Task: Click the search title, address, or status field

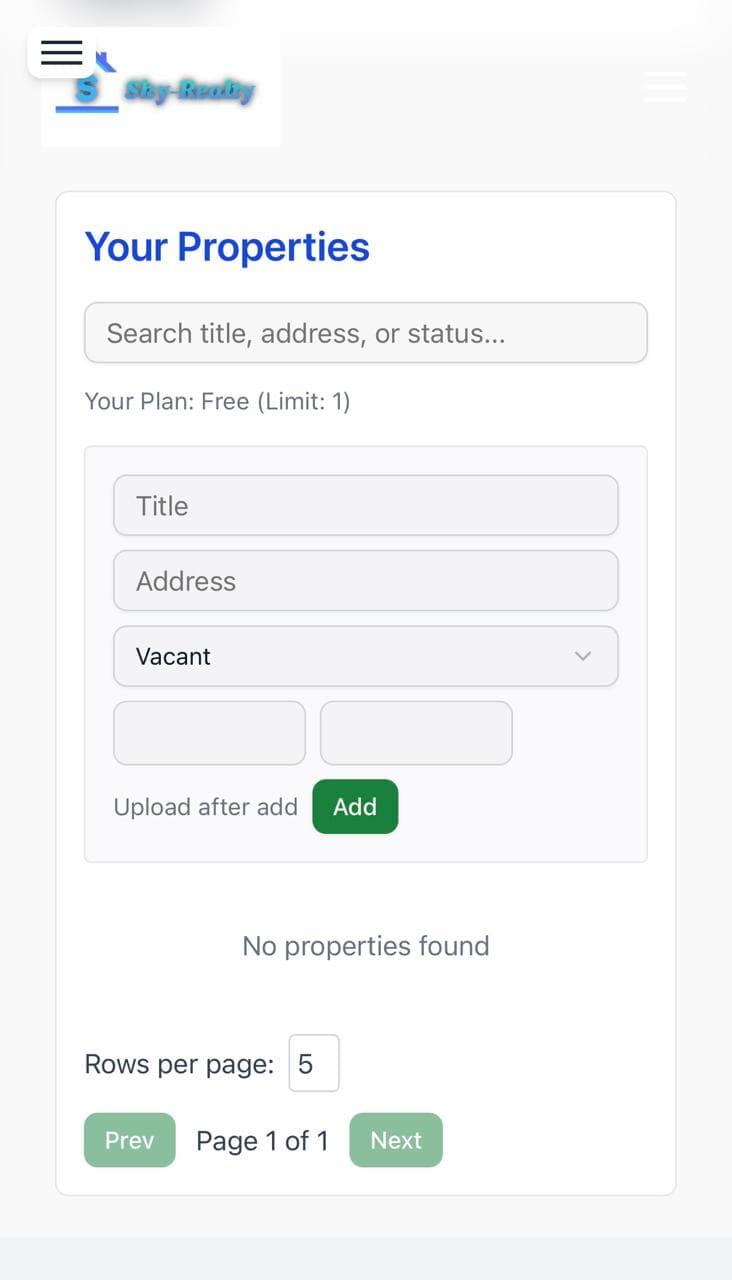Action: (366, 332)
